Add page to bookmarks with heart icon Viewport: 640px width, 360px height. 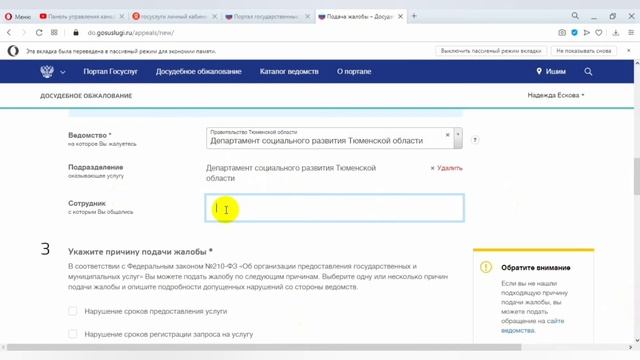point(599,33)
